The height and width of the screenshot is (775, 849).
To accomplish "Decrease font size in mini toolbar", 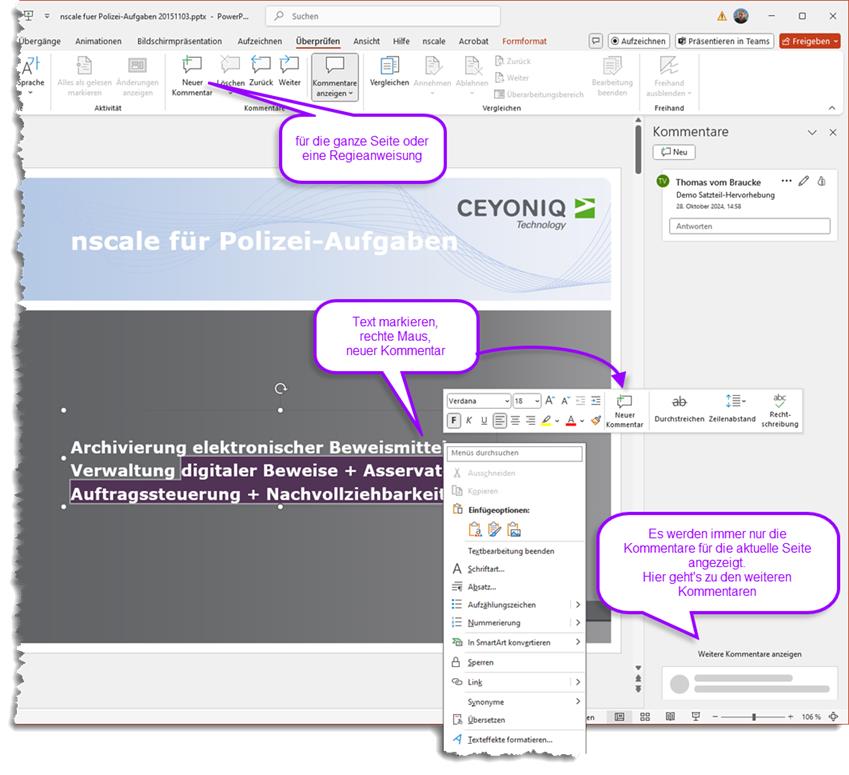I will [565, 401].
